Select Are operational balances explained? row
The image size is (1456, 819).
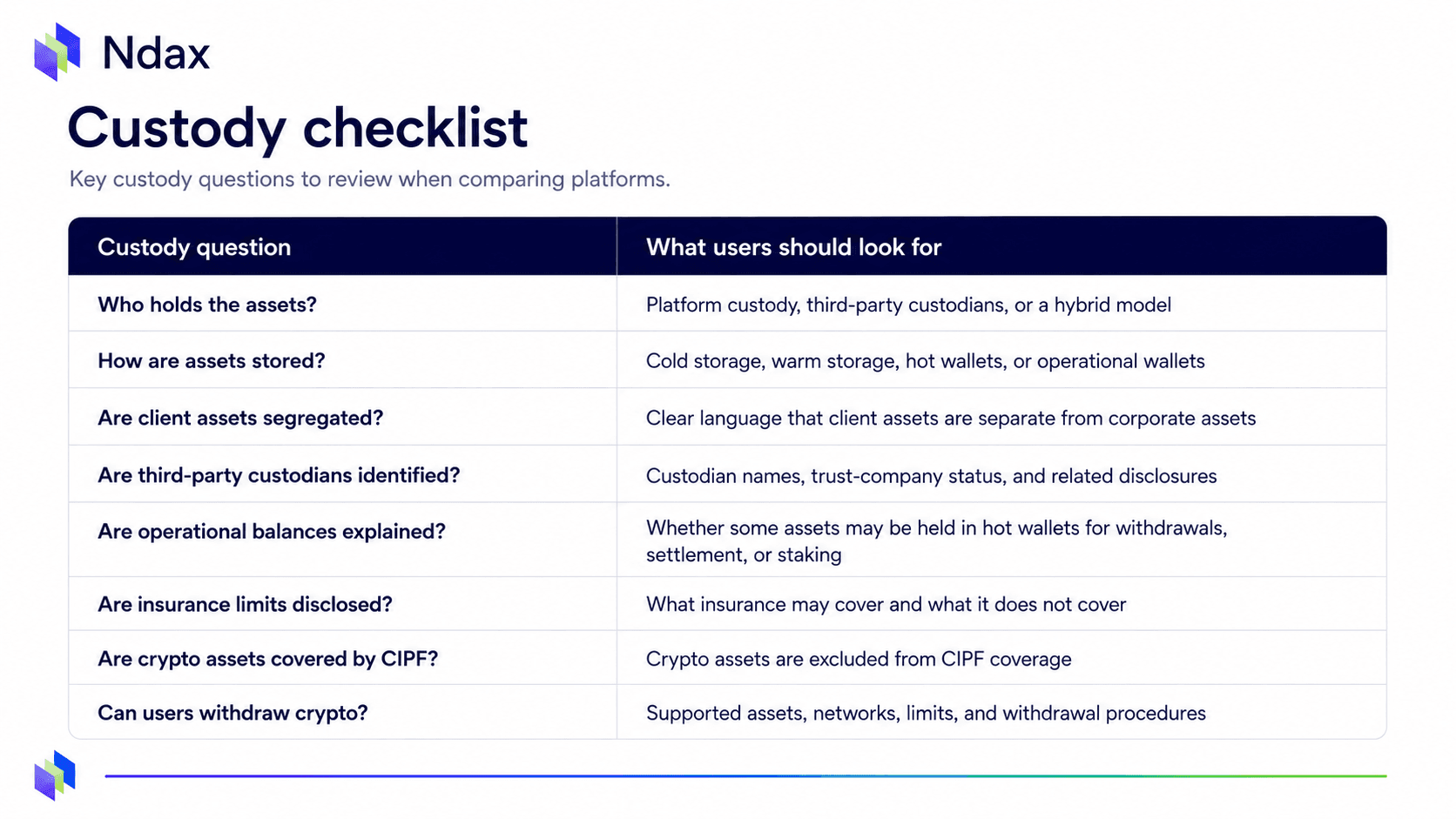click(727, 540)
